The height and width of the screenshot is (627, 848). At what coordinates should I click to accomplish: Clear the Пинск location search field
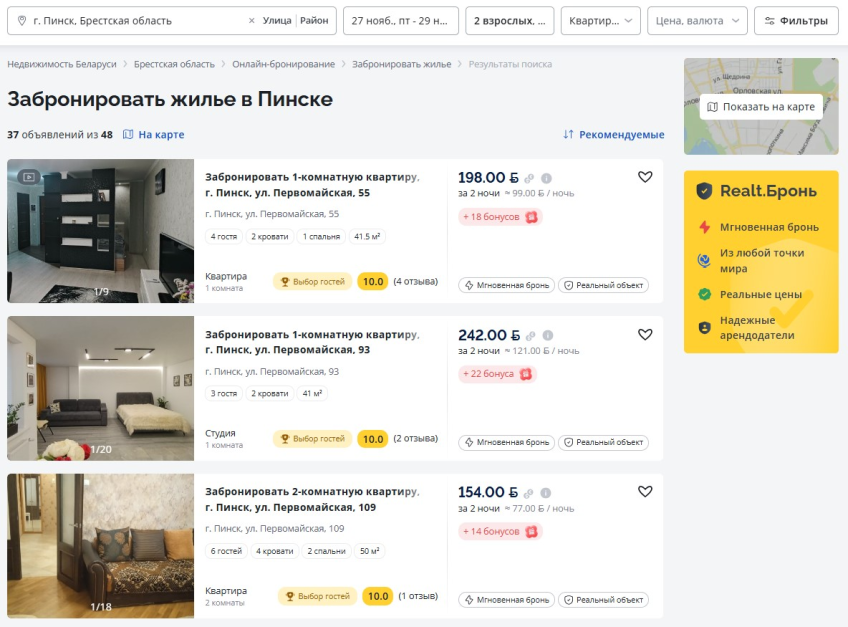[x=251, y=21]
